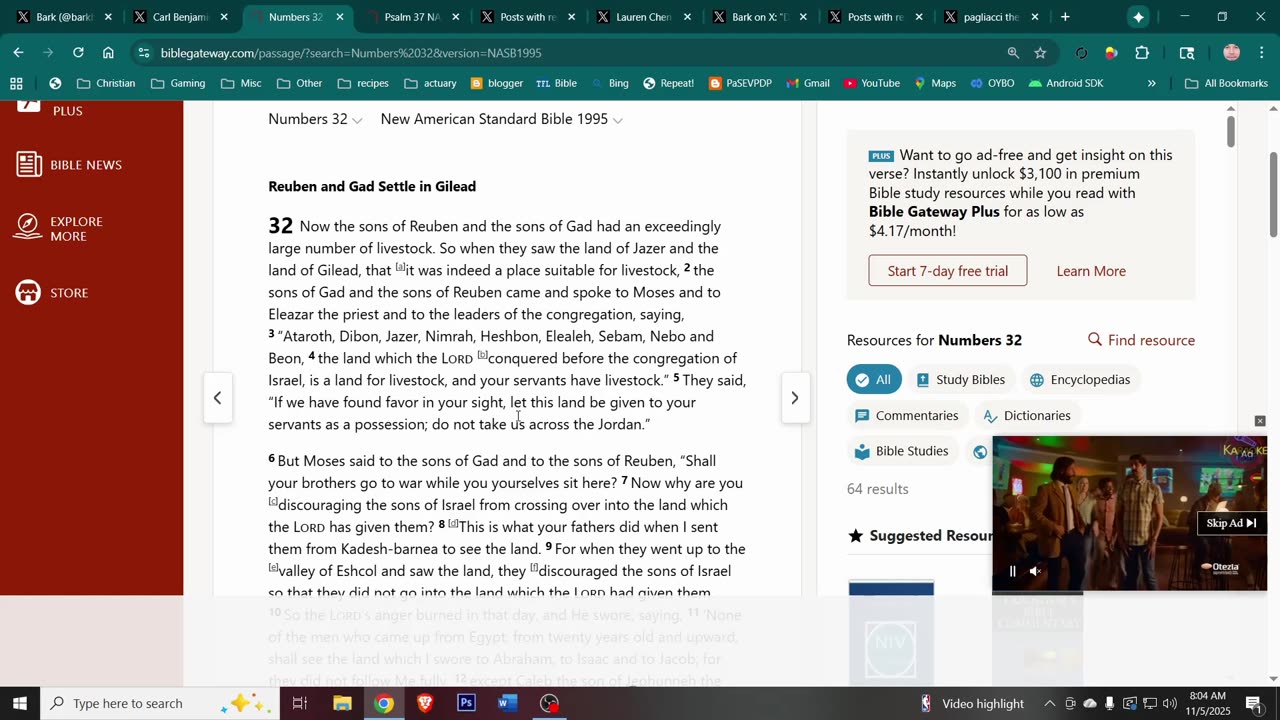Go to next chapter arrow
Image resolution: width=1280 pixels, height=720 pixels.
point(795,398)
